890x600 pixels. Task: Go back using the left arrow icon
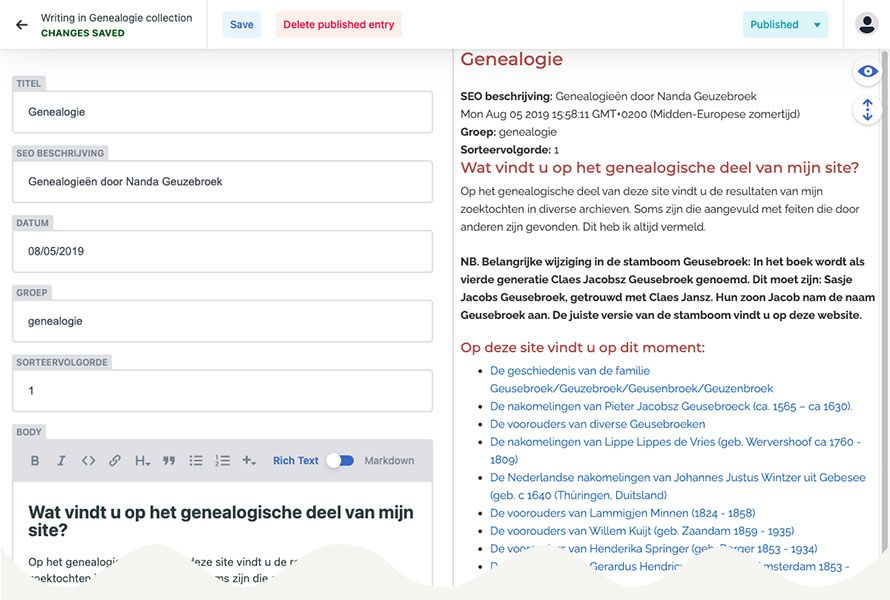coord(22,24)
